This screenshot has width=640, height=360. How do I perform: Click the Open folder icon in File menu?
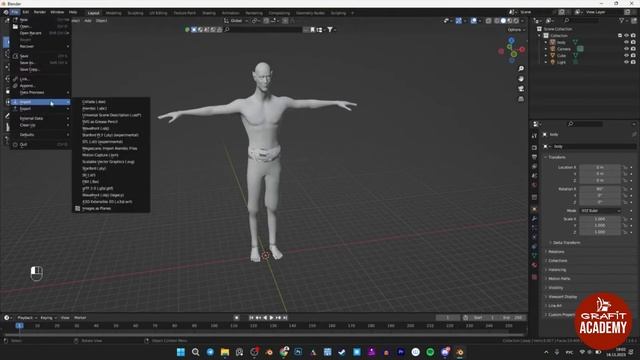[15, 26]
